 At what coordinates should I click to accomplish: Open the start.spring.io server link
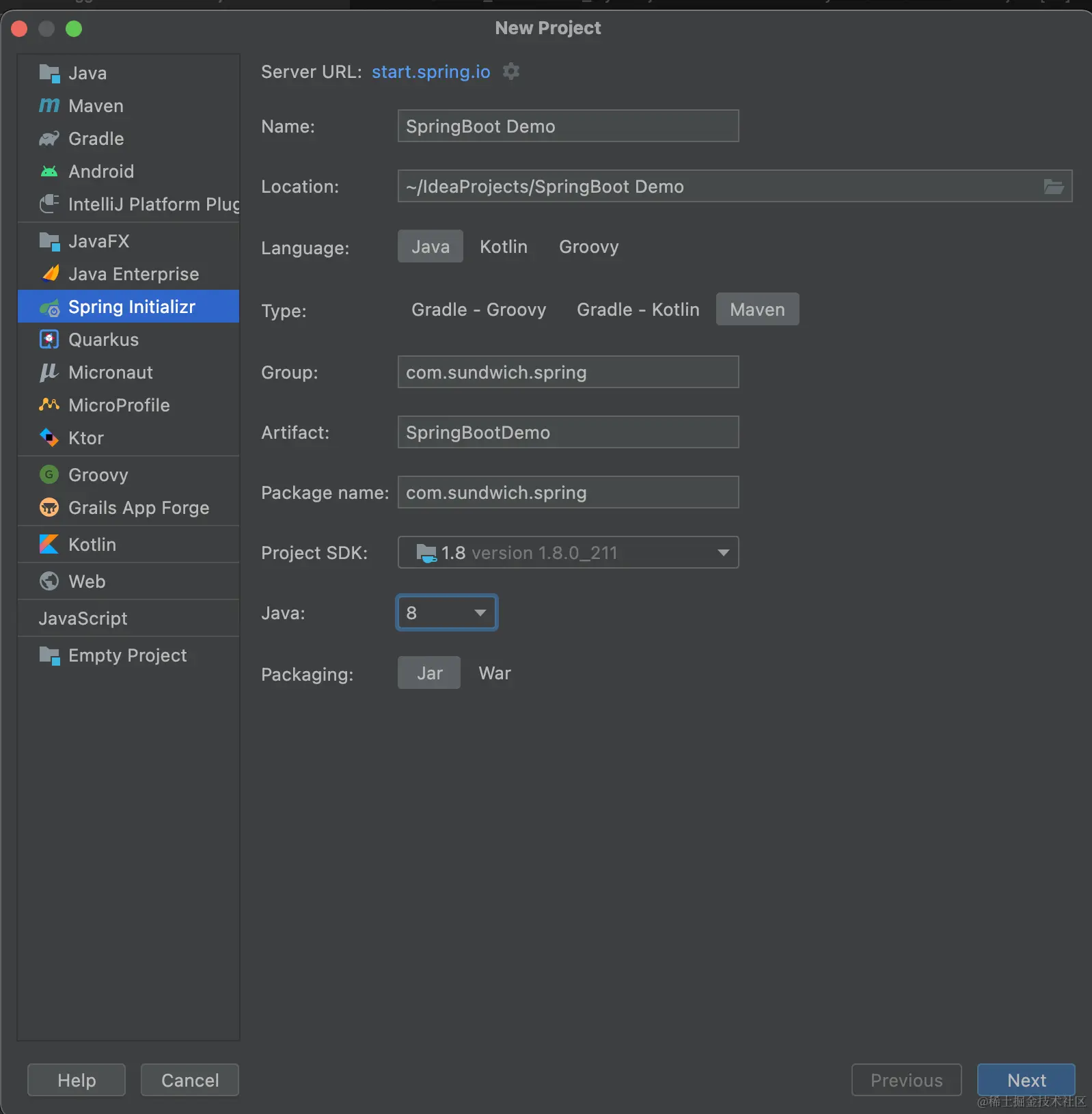coord(431,72)
